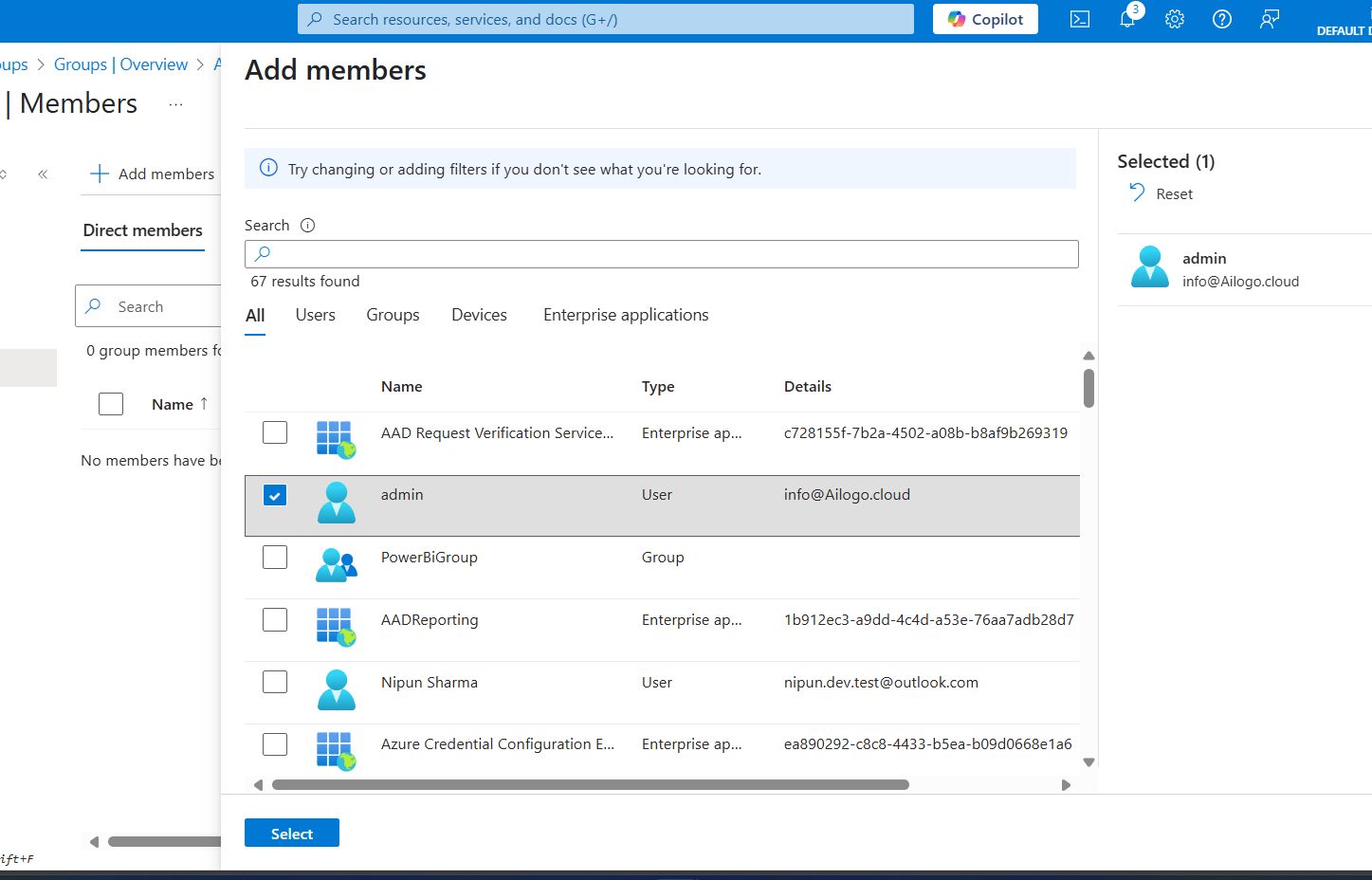
Task: Click left arrow of Members pane scrollbar
Action: 94,841
